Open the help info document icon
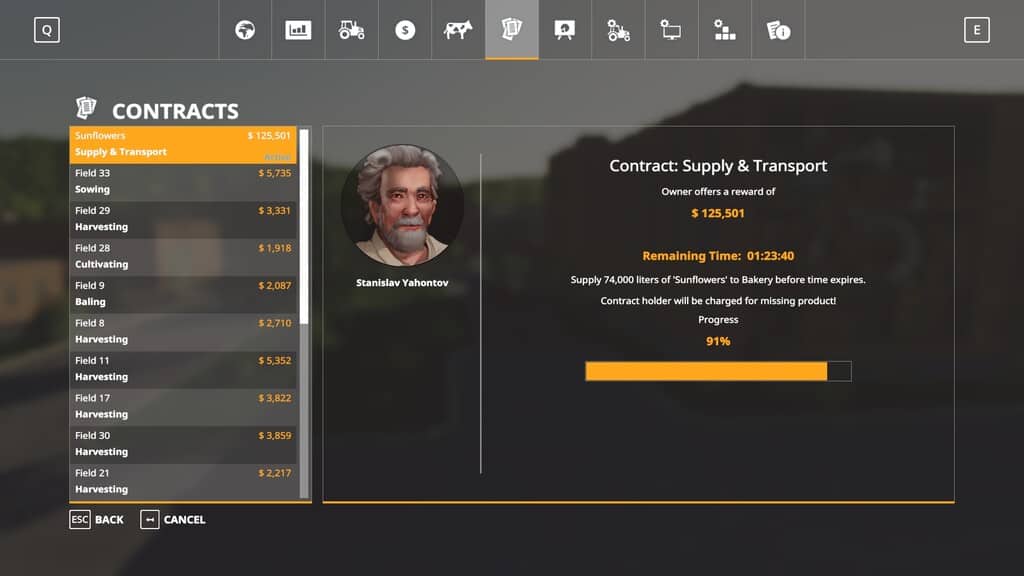This screenshot has height=576, width=1024. point(778,30)
